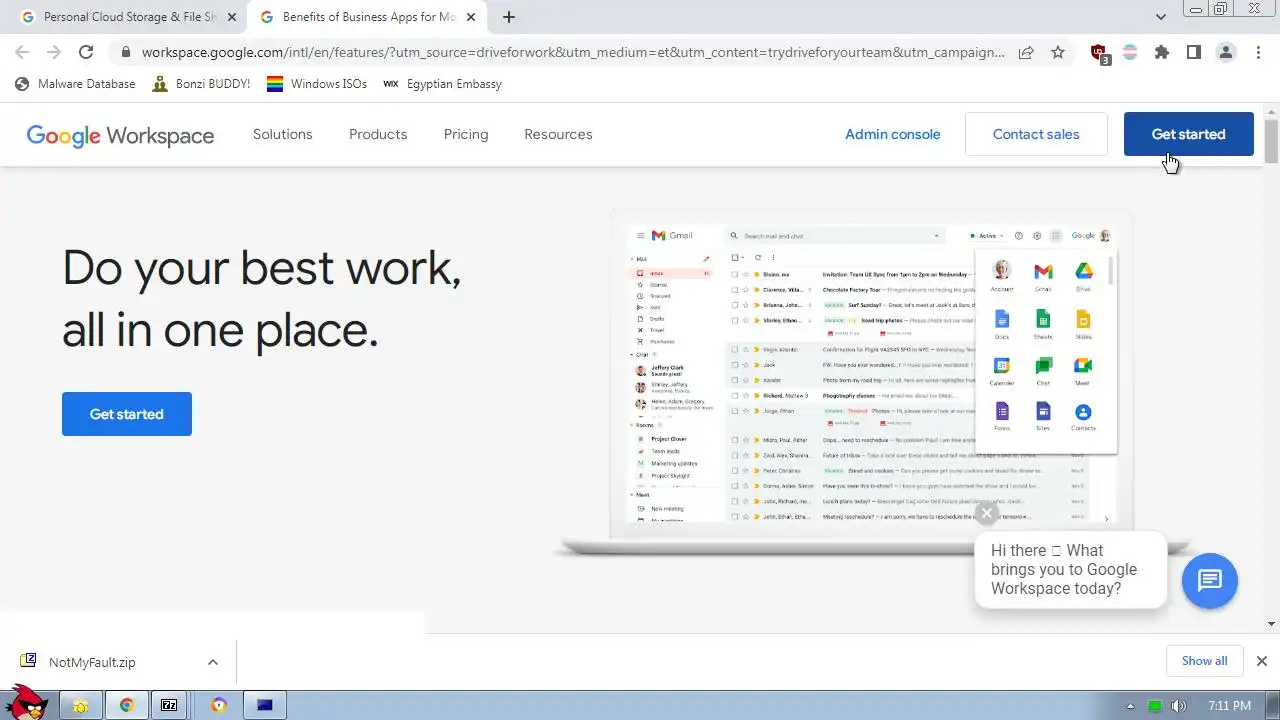
Task: Switch to Personal Cloud Storage tab
Action: click(128, 17)
